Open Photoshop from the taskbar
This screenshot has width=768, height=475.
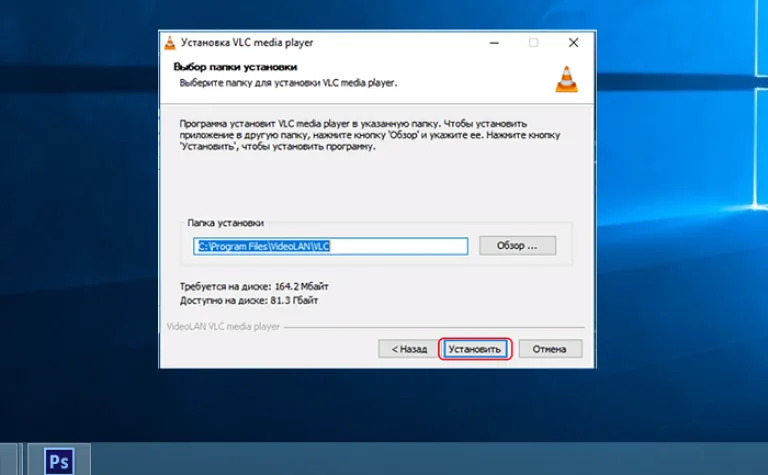[x=59, y=461]
